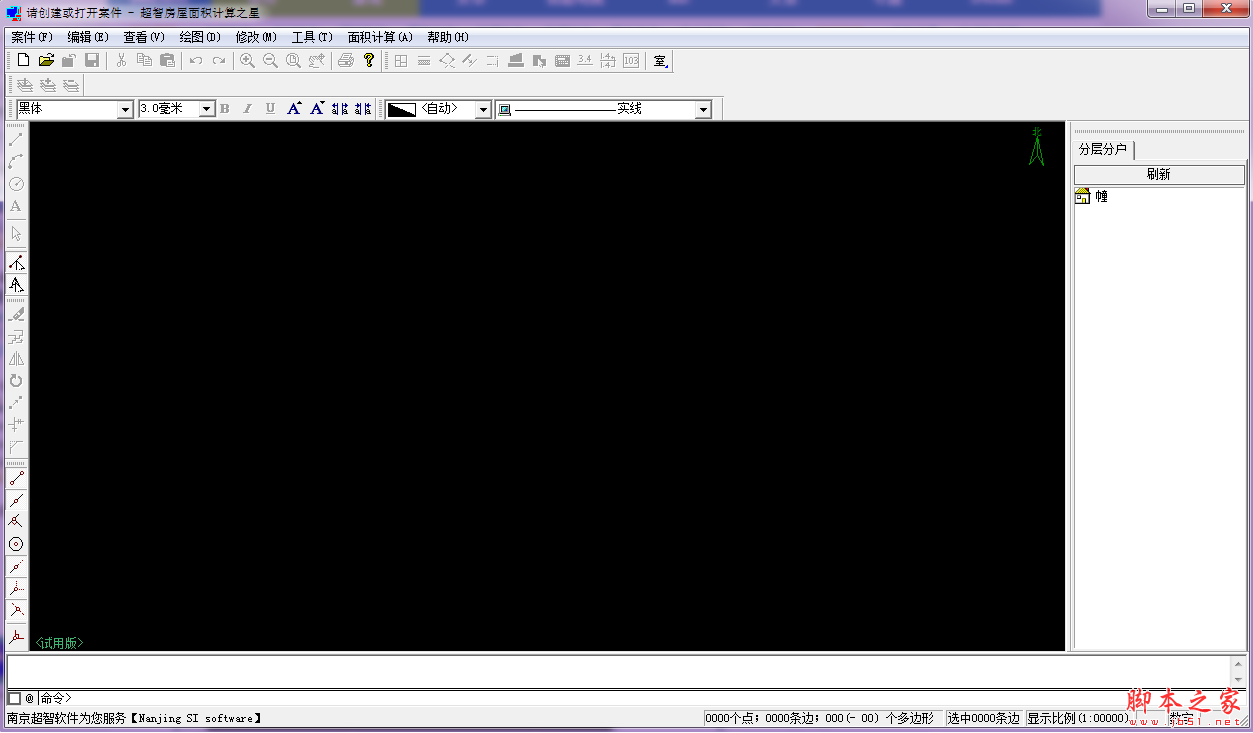Select the arrow selection tool
The image size is (1253, 733).
15,233
